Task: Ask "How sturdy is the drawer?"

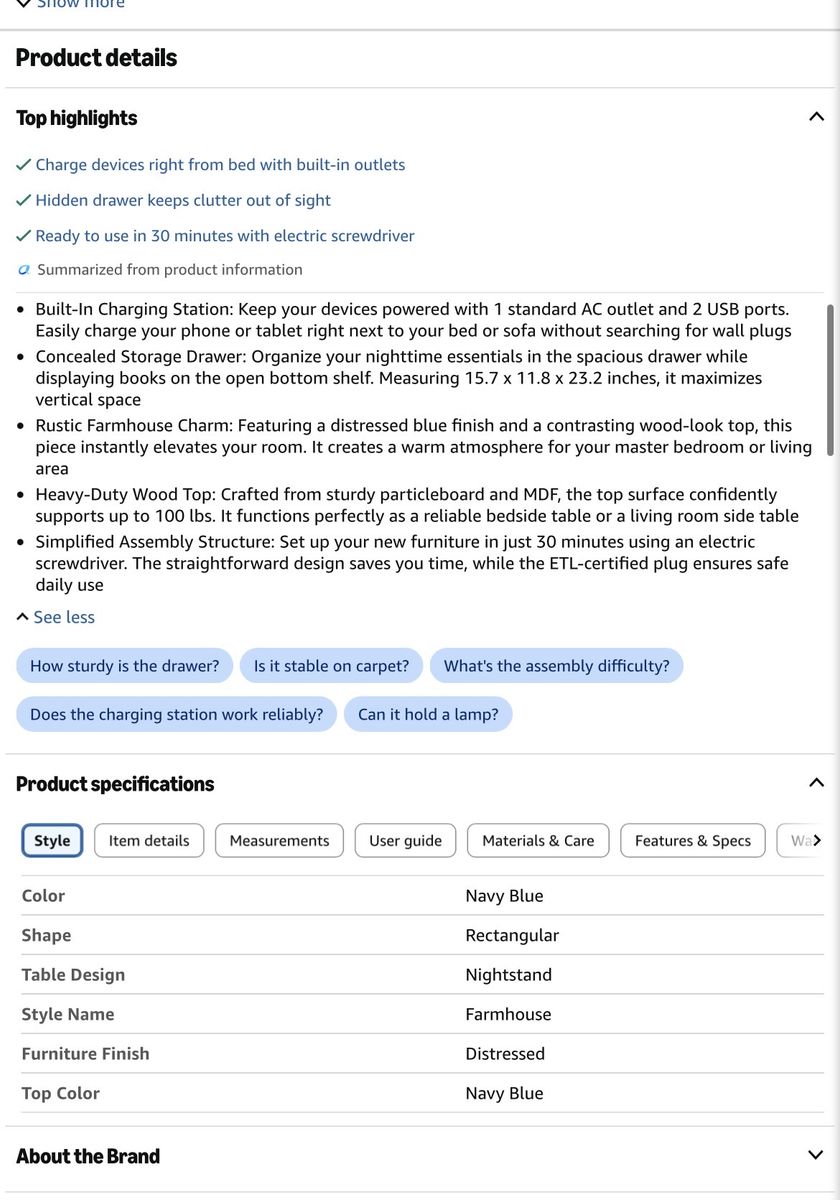Action: (x=125, y=666)
